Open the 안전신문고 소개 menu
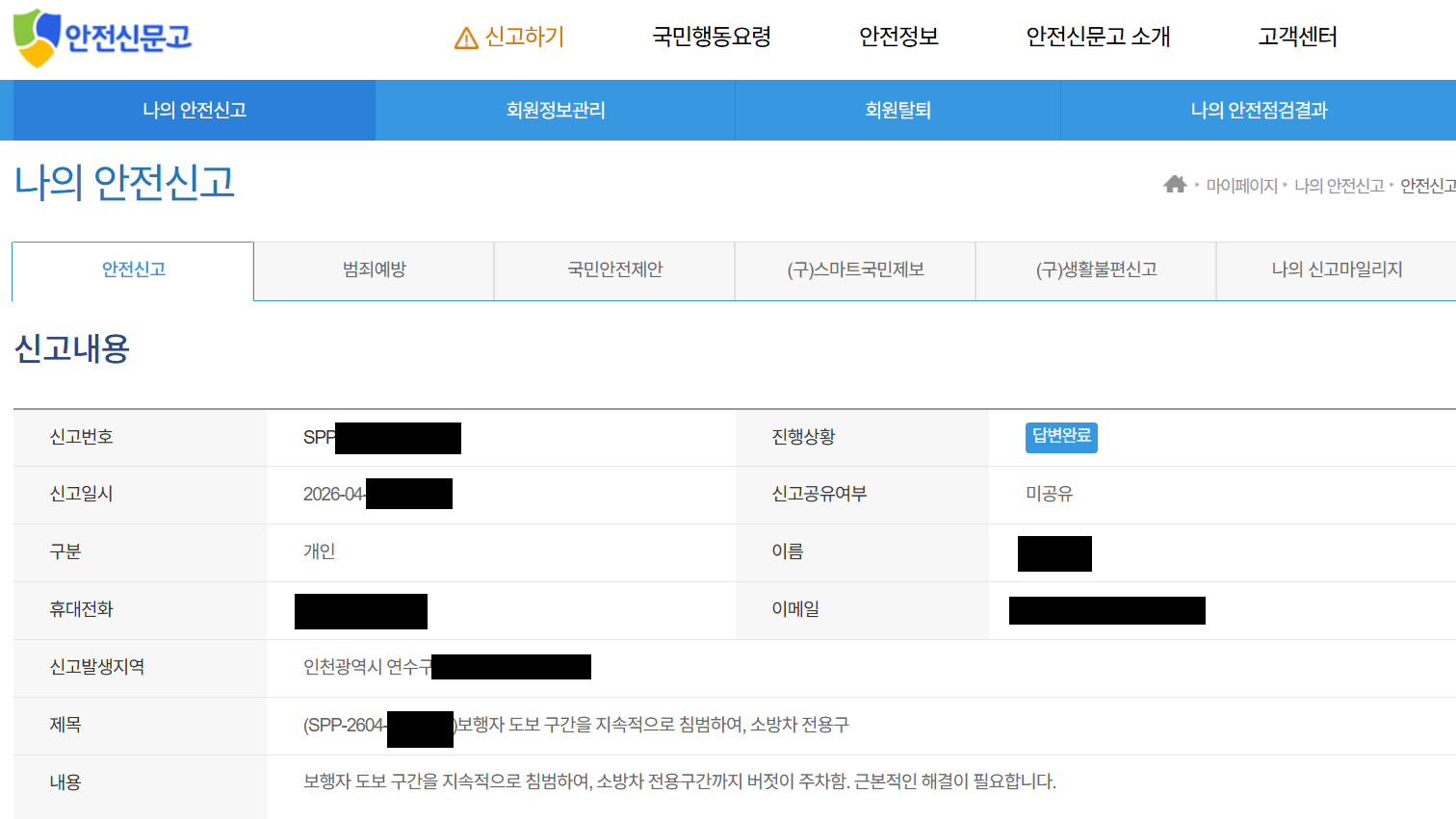Viewport: 1456px width, 819px height. [1098, 37]
